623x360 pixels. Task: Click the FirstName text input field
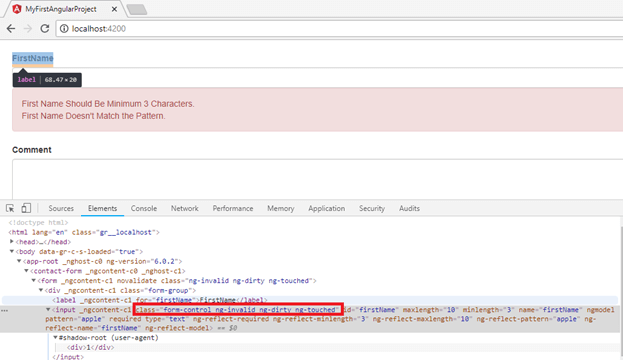(318, 77)
